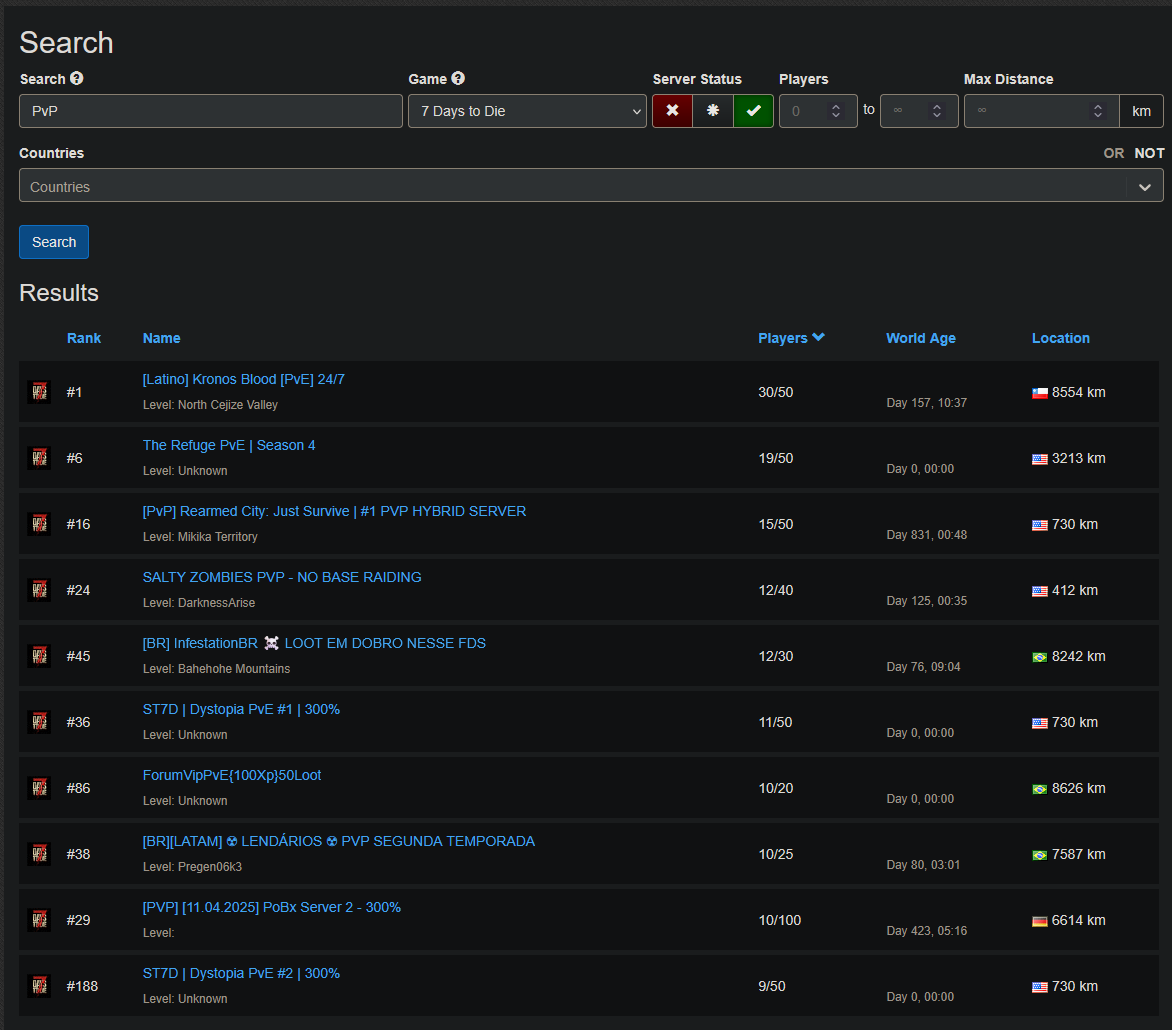Sort results by Location column
Viewport: 1172px width, 1030px height.
[x=1061, y=338]
